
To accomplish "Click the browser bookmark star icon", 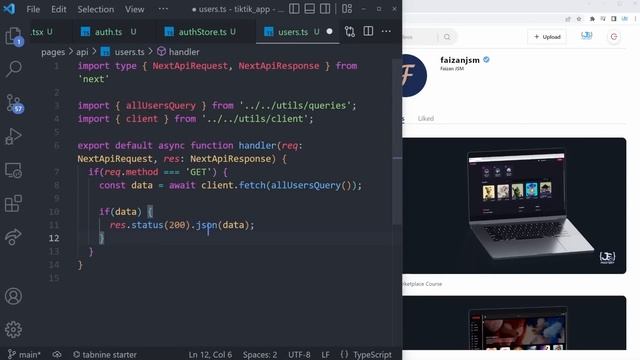I will (x=579, y=19).
